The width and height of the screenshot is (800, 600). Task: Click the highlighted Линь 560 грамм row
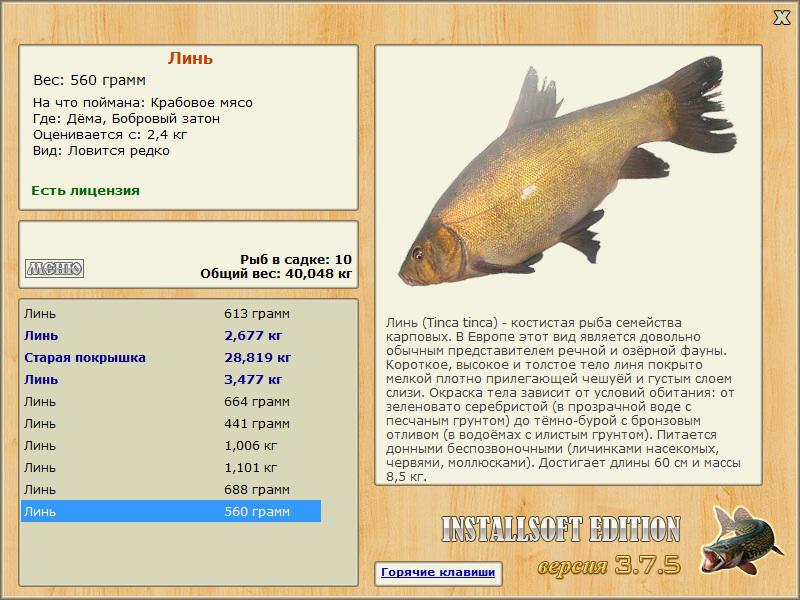pos(171,511)
